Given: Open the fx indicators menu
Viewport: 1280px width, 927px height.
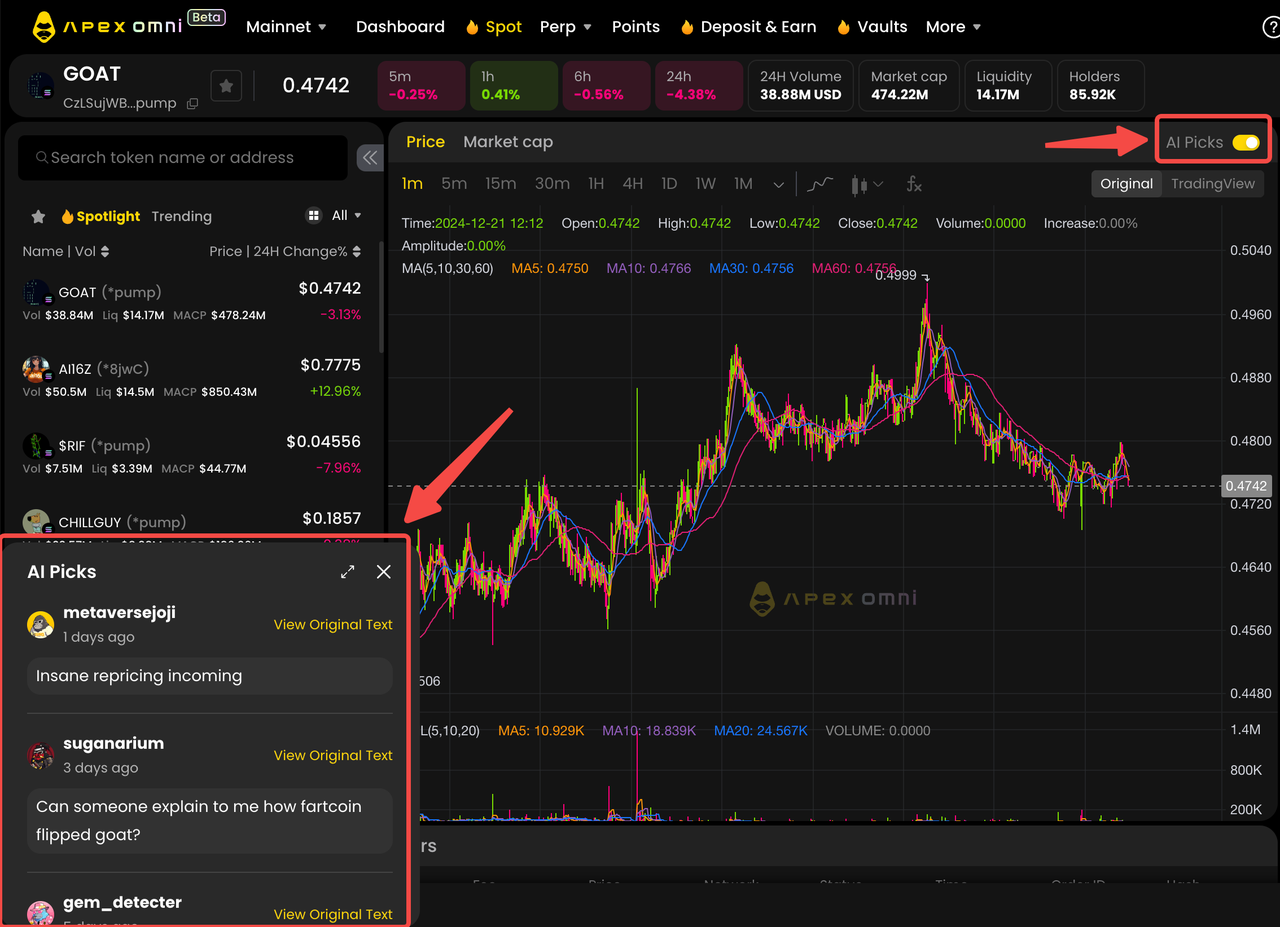Looking at the screenshot, I should (913, 184).
